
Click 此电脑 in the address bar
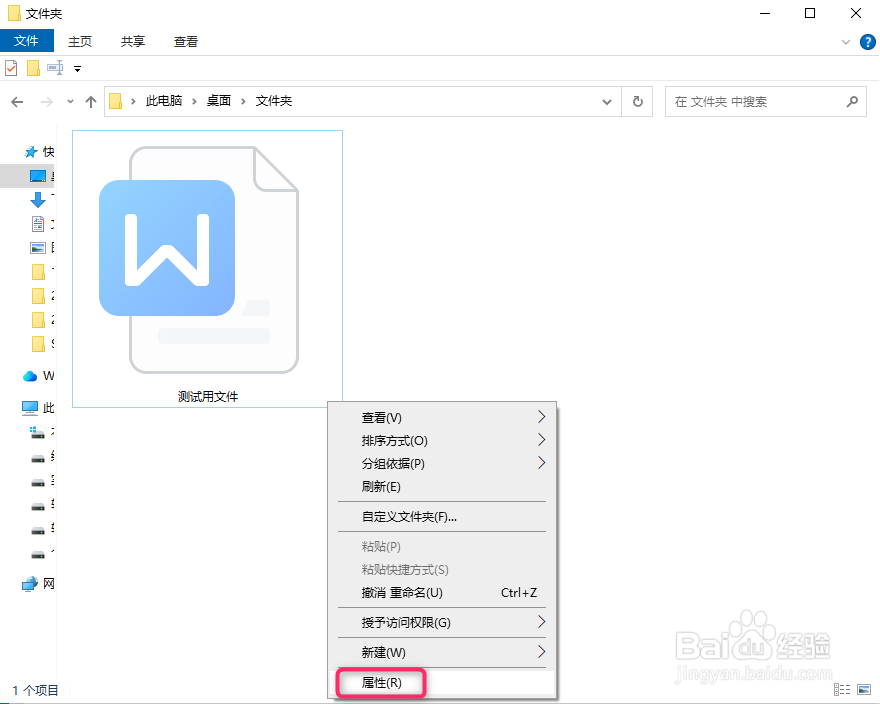tap(164, 101)
